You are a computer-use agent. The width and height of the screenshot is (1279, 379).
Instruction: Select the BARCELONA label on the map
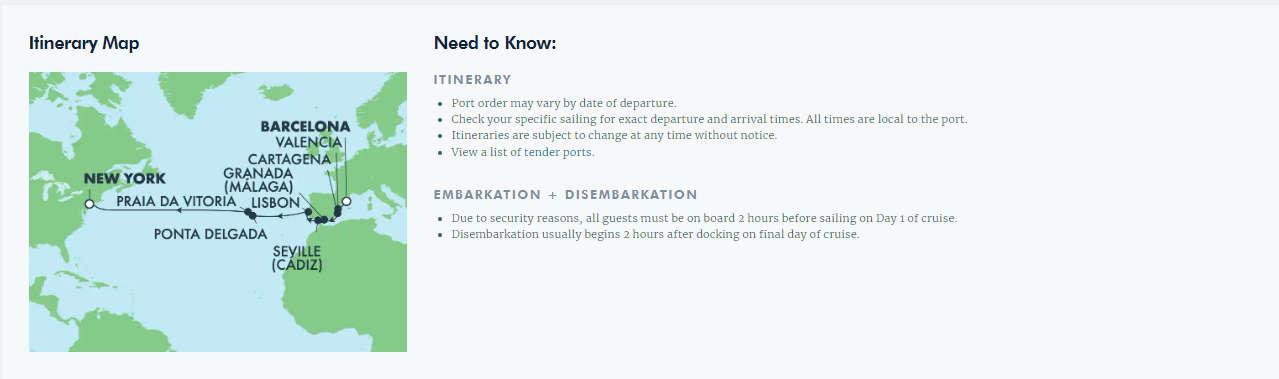point(305,127)
